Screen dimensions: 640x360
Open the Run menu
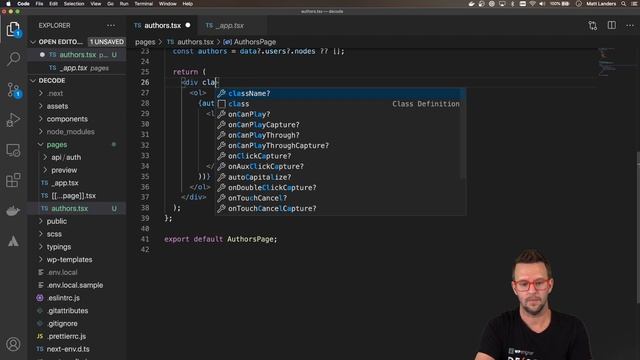coord(124,4)
